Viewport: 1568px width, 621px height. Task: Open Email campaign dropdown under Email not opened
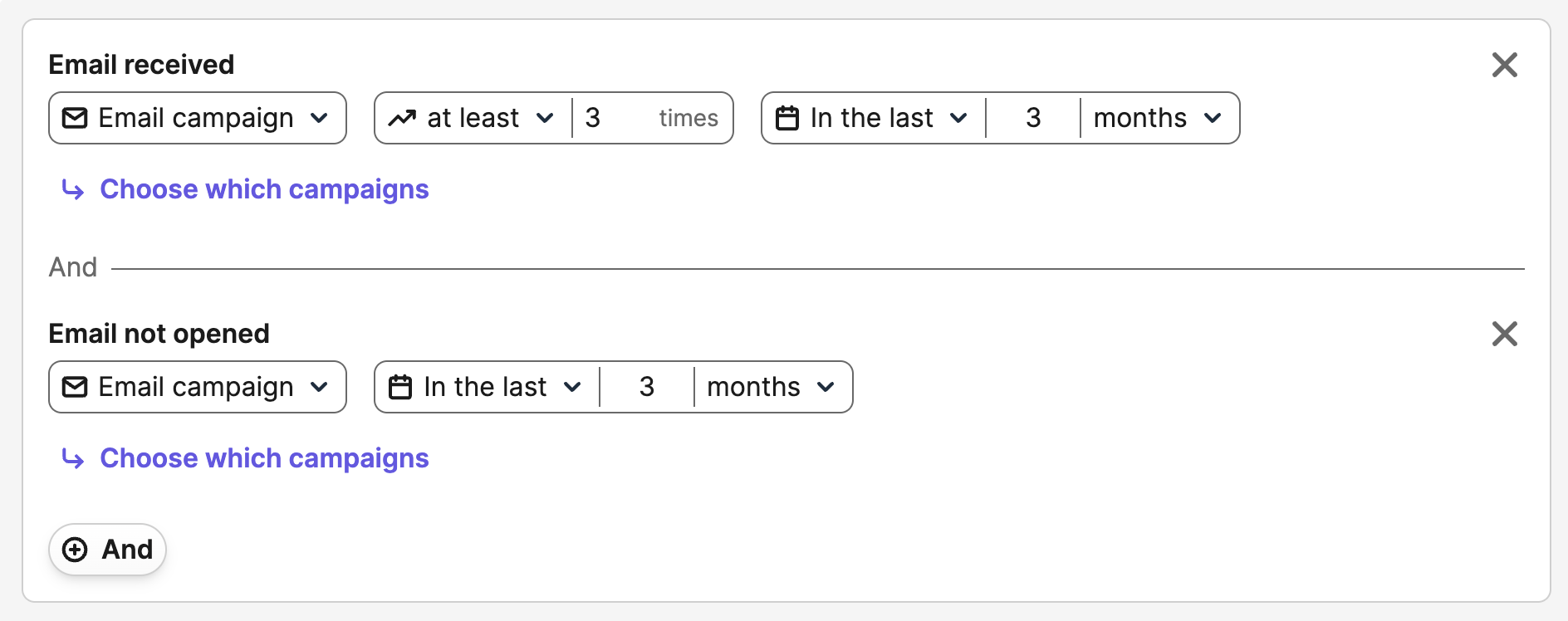click(198, 387)
